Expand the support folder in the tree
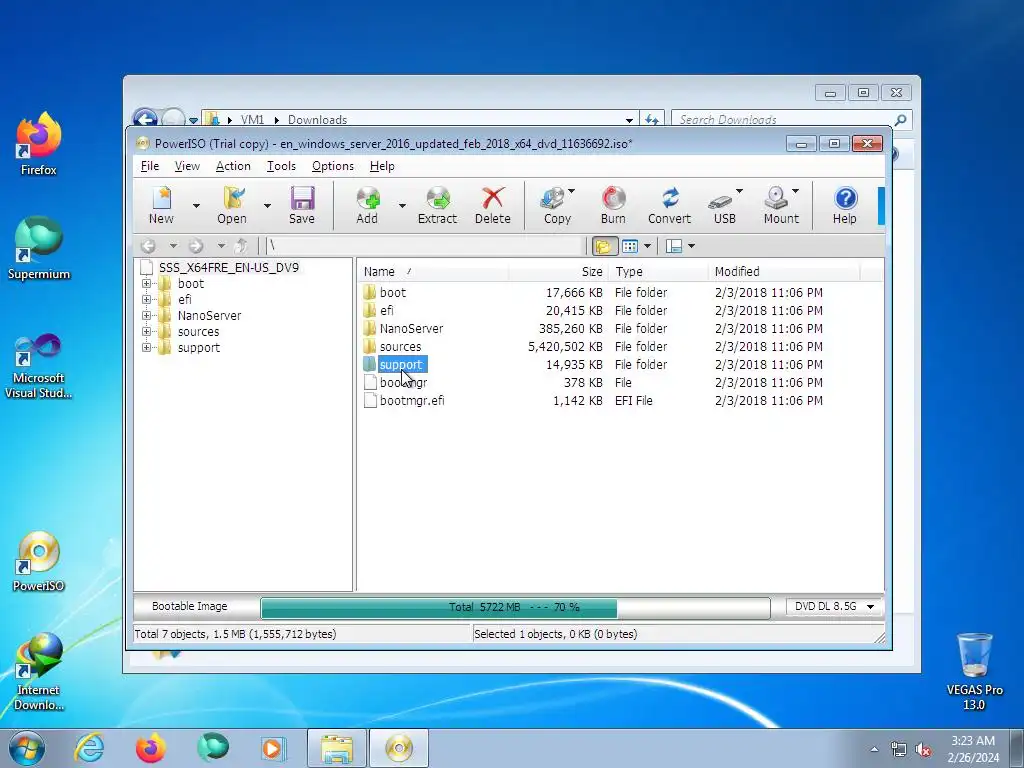The height and width of the screenshot is (768, 1024). point(146,347)
